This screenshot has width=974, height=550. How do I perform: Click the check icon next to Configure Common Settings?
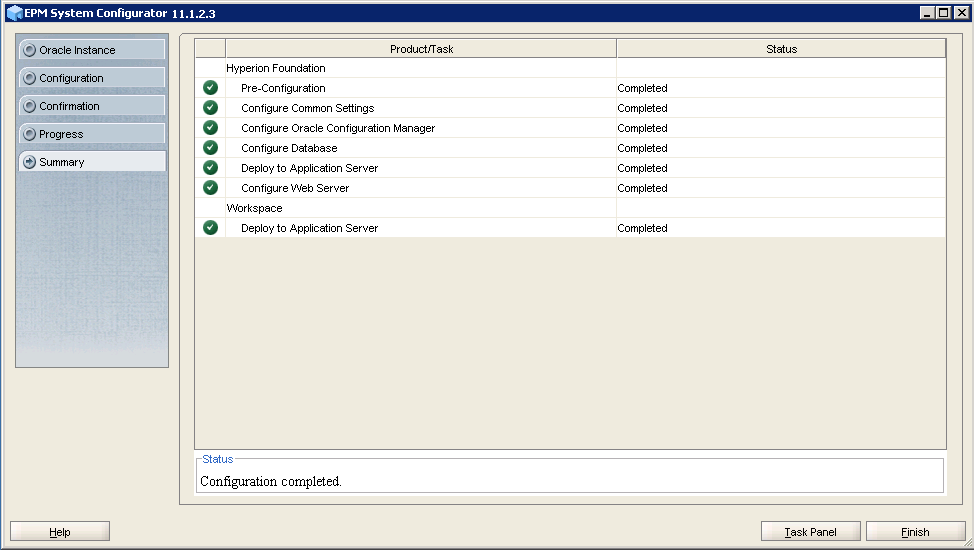(x=210, y=108)
